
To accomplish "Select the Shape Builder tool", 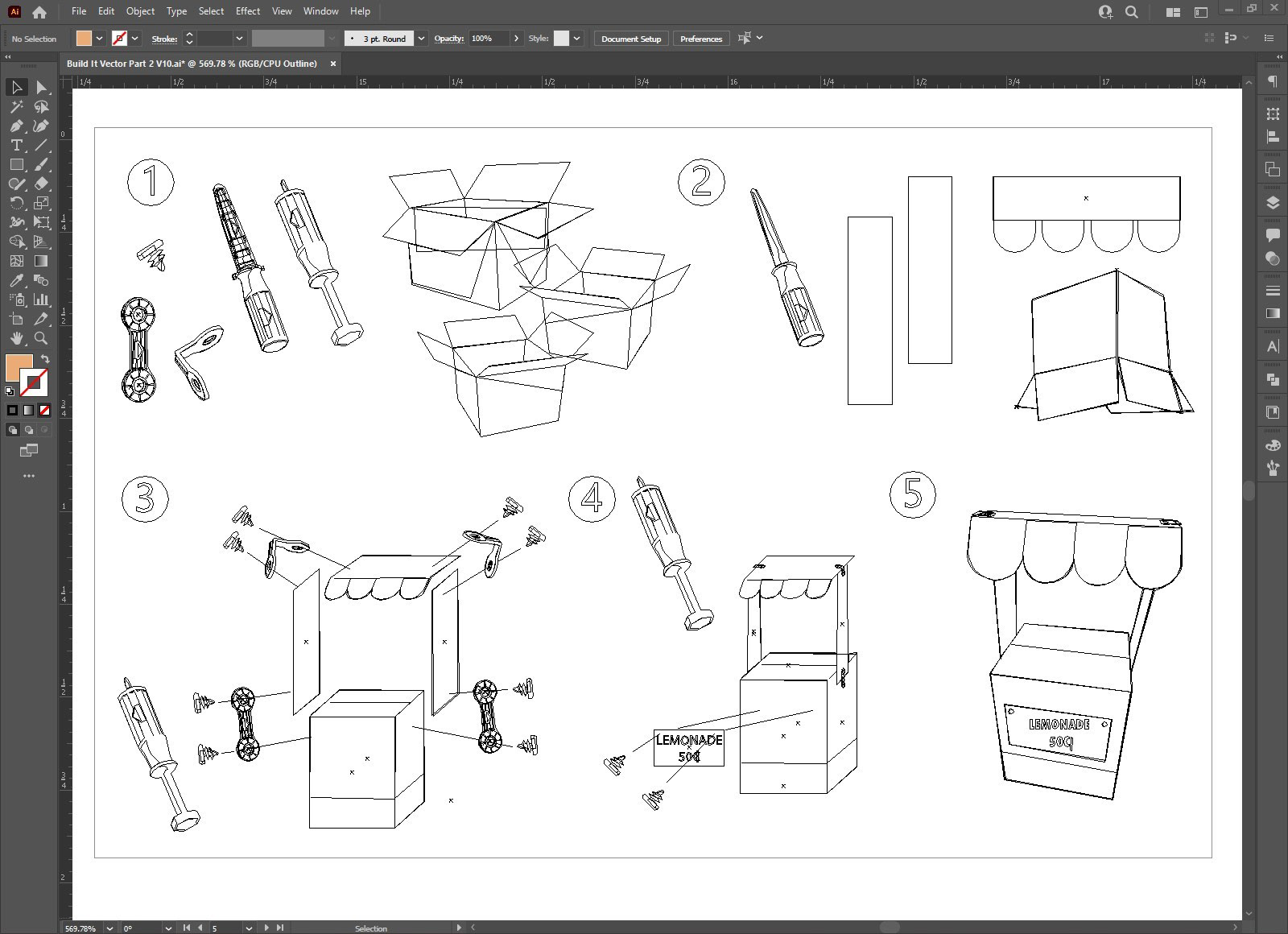I will (x=16, y=242).
